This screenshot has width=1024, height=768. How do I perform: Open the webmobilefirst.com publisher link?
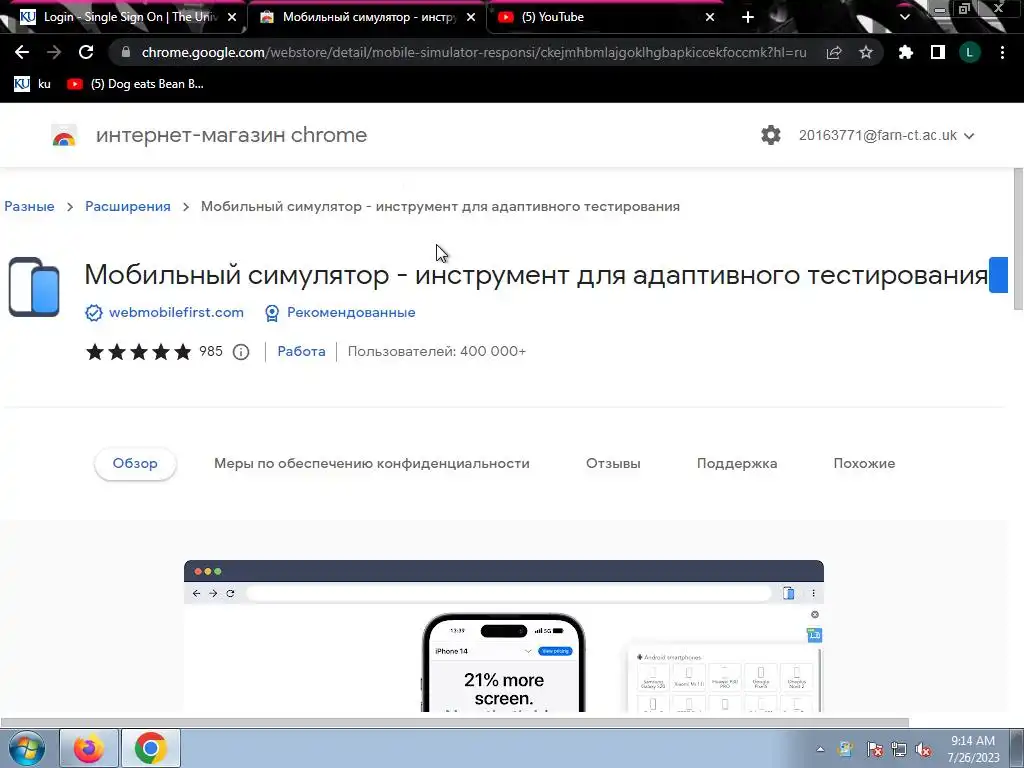pyautogui.click(x=176, y=312)
